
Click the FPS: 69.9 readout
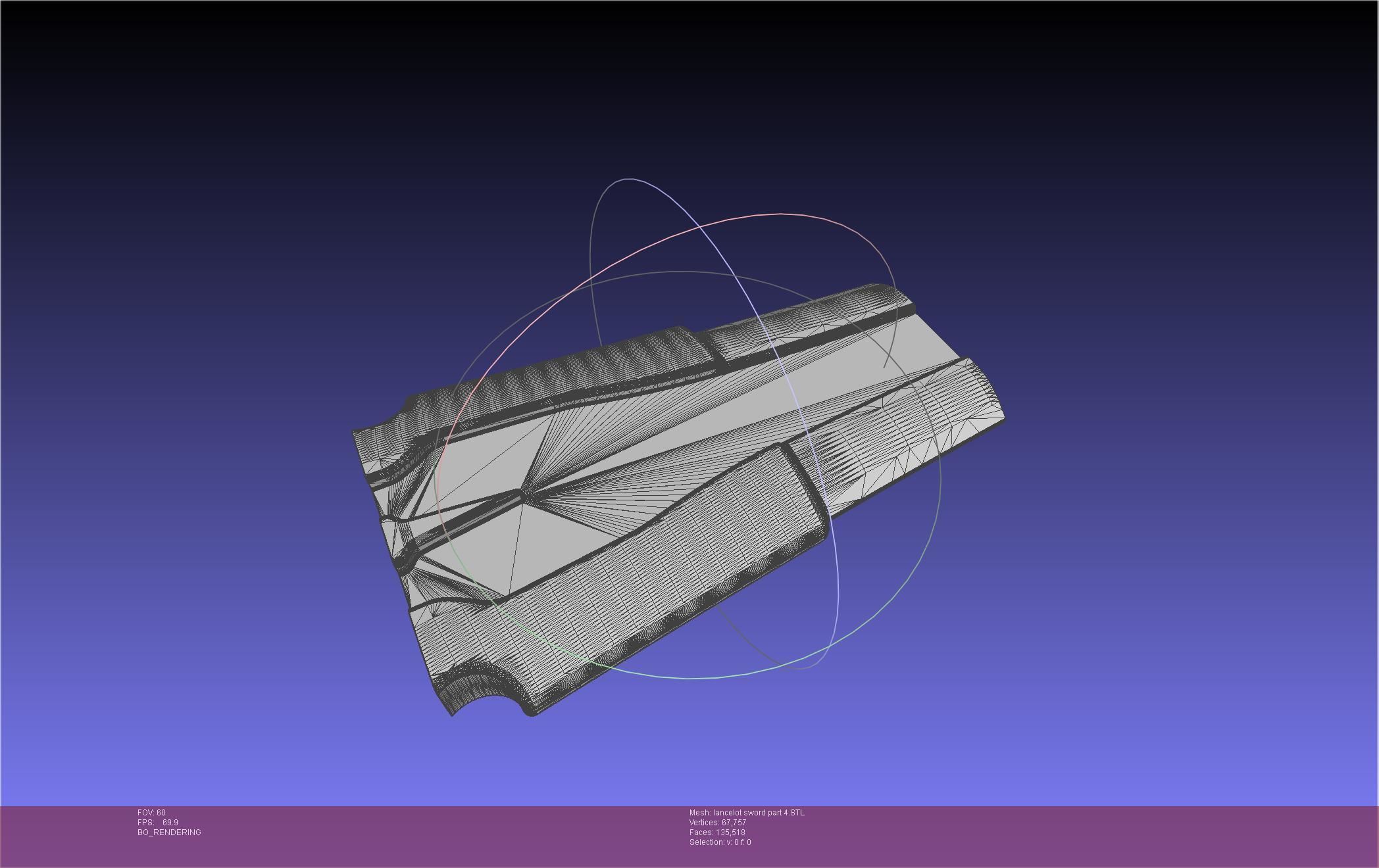(x=158, y=823)
